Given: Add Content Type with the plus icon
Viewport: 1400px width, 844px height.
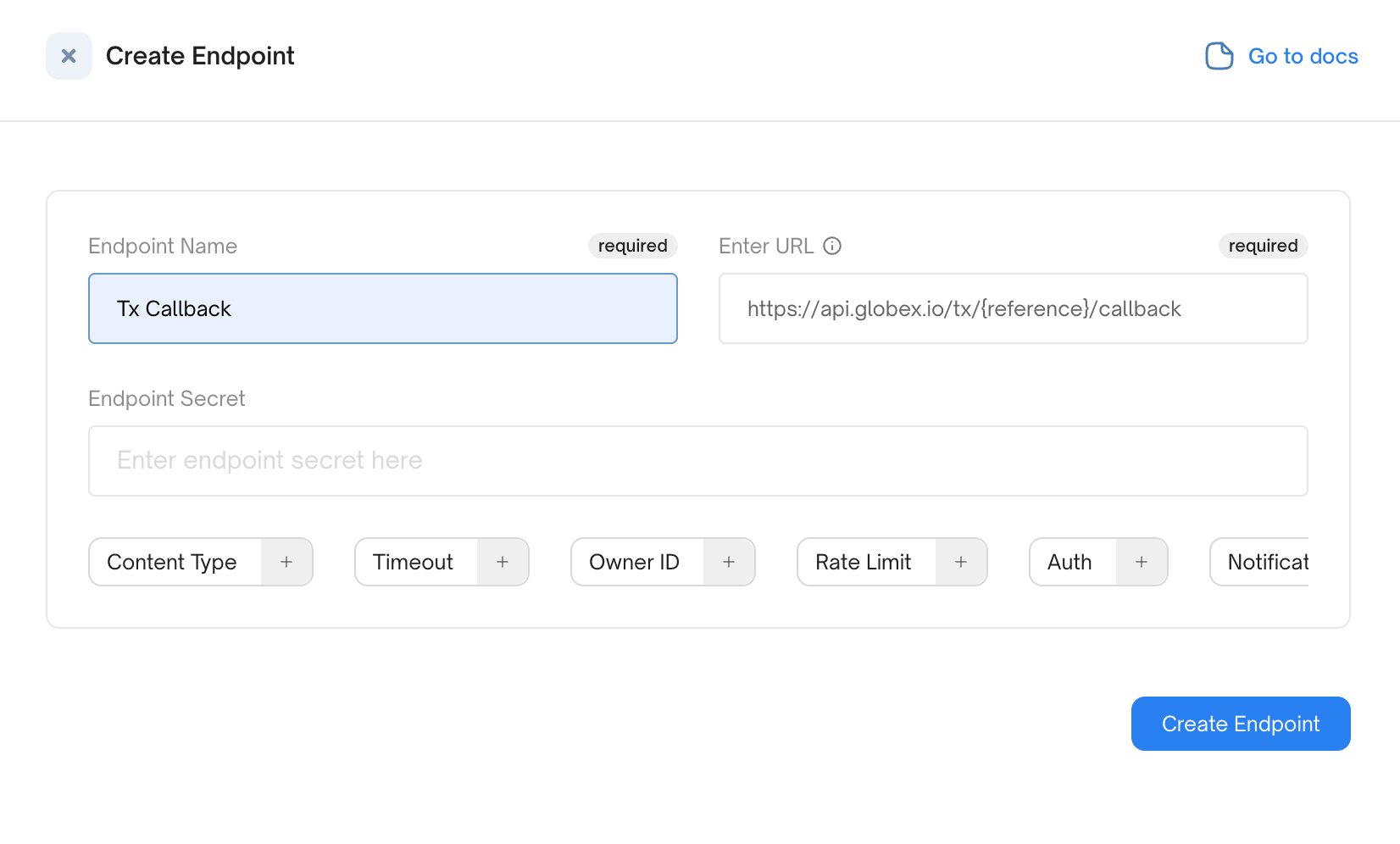Looking at the screenshot, I should point(286,562).
